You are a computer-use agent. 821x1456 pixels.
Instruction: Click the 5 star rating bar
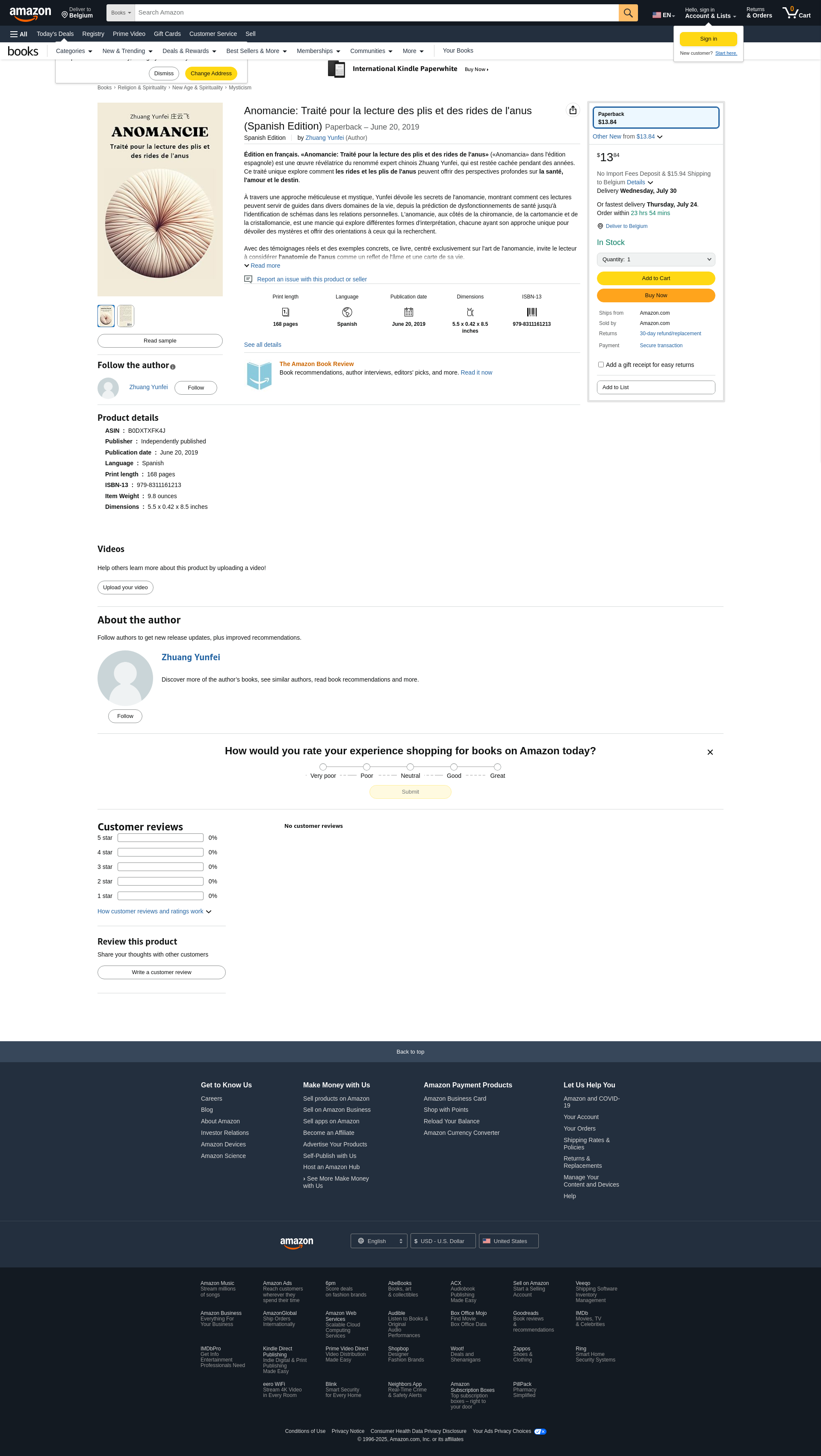[x=160, y=838]
